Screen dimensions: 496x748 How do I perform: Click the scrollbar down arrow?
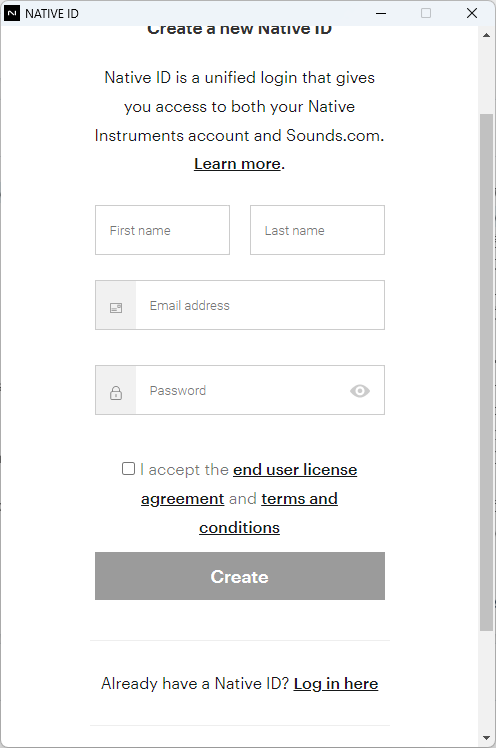click(x=486, y=738)
